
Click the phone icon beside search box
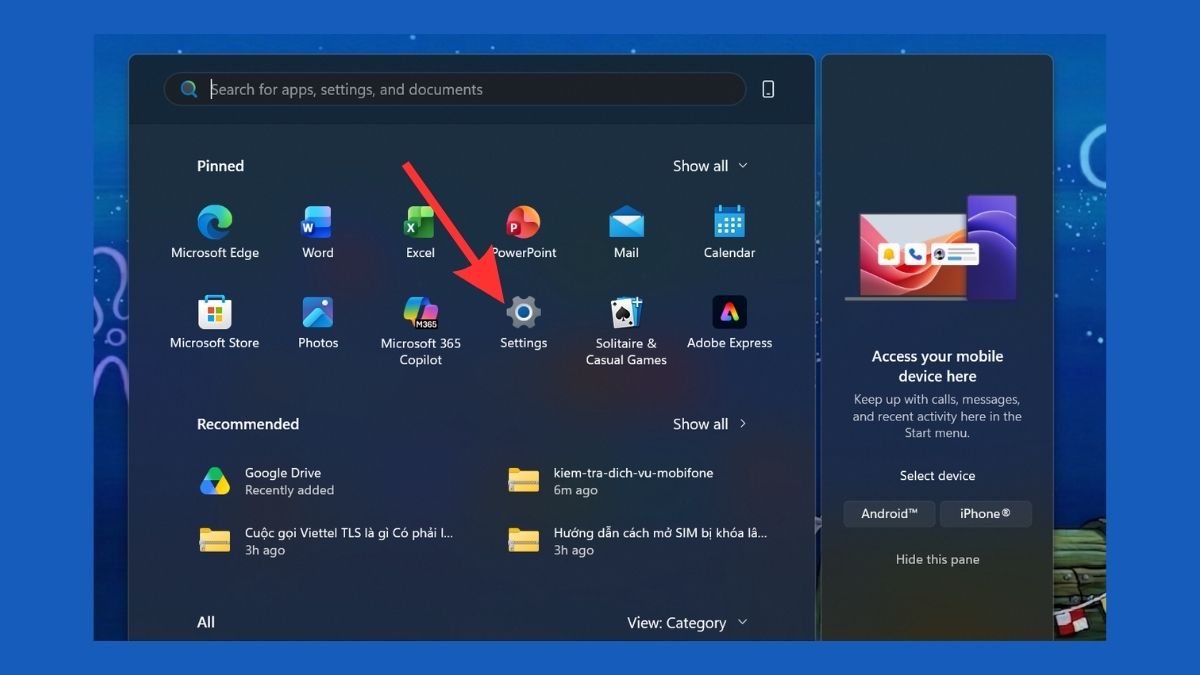768,89
